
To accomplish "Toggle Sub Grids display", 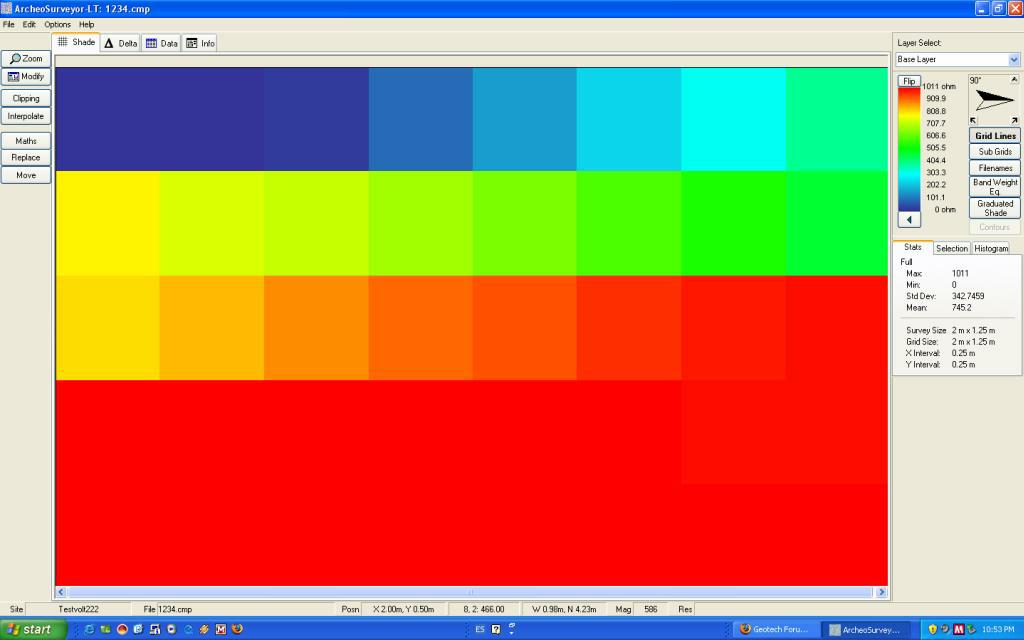I will point(995,152).
